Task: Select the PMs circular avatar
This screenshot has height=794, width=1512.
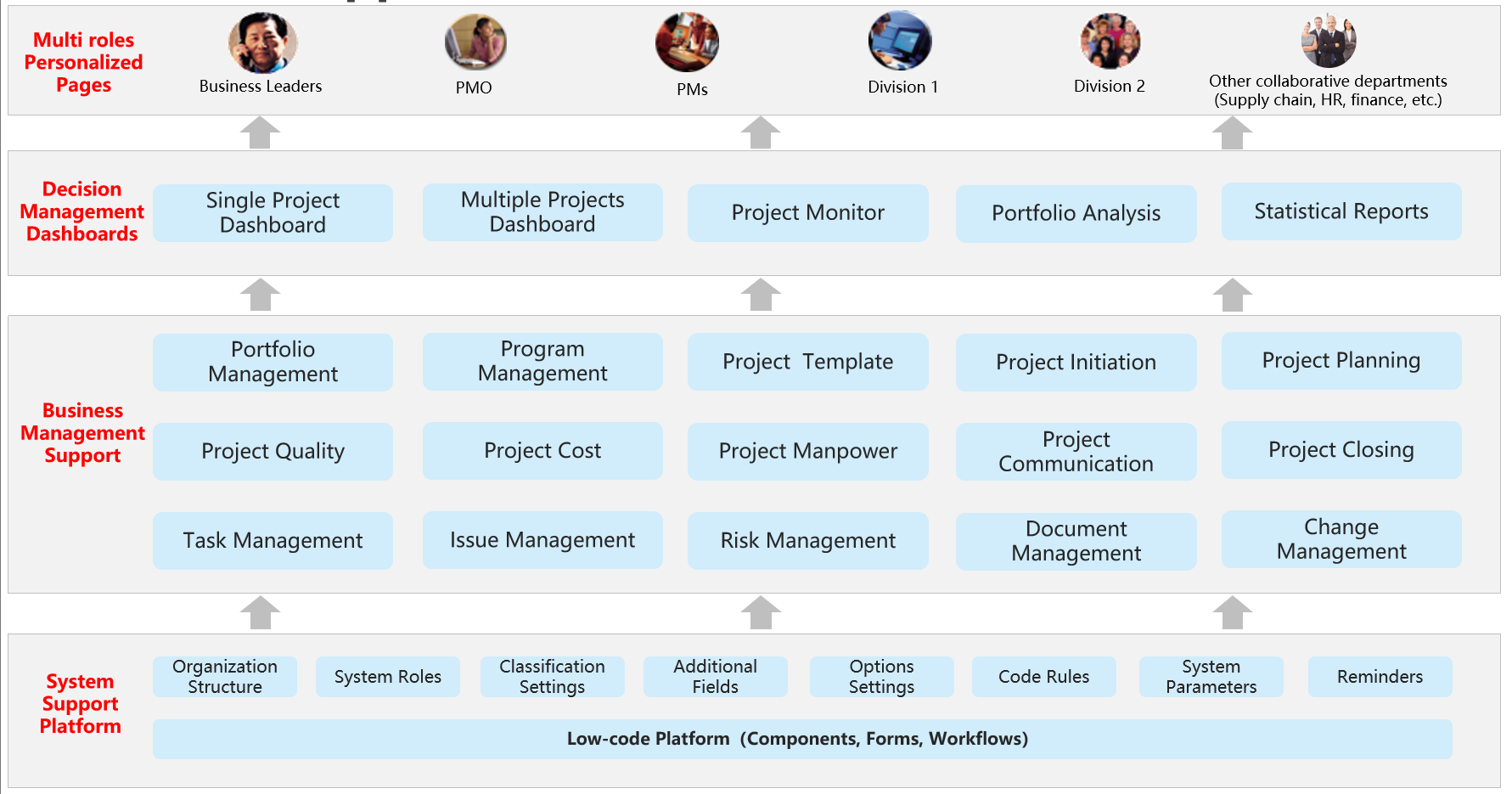Action: coord(687,42)
